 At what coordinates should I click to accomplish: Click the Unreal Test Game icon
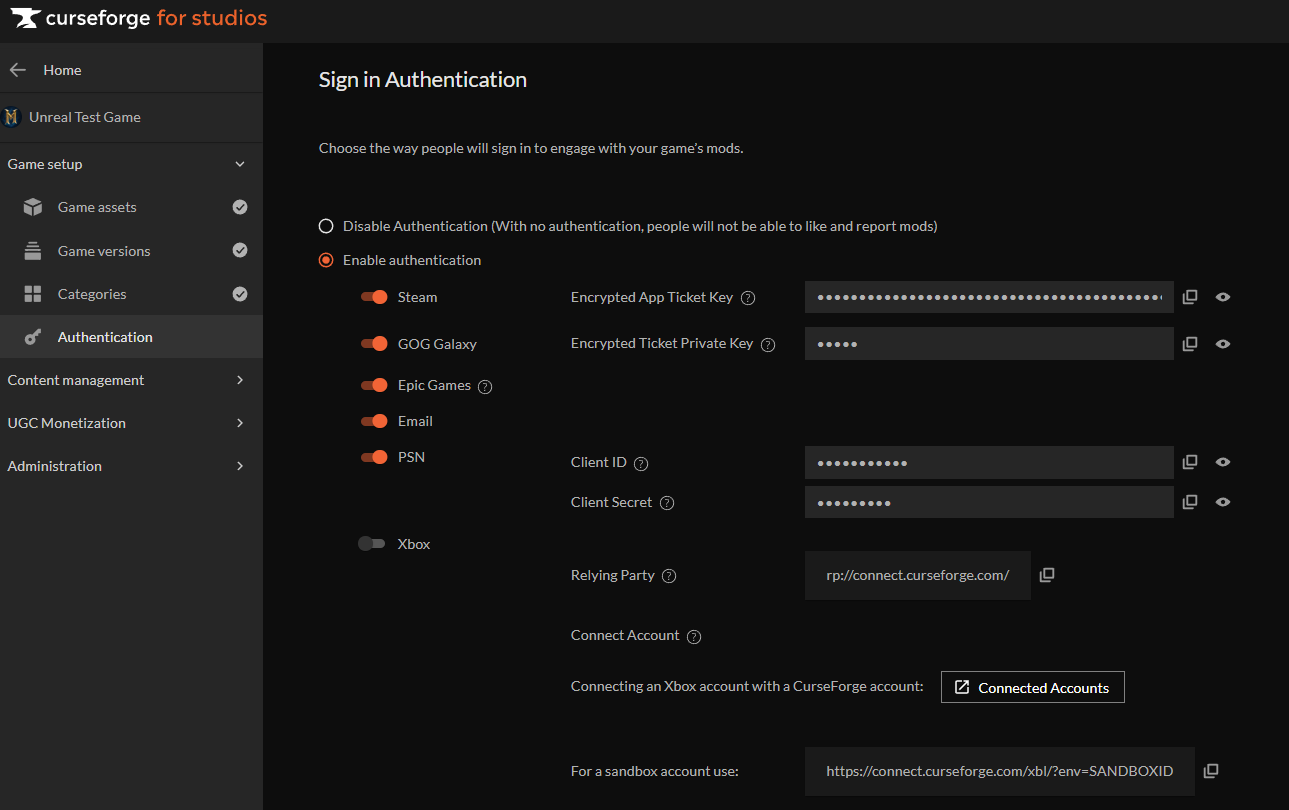pos(12,117)
